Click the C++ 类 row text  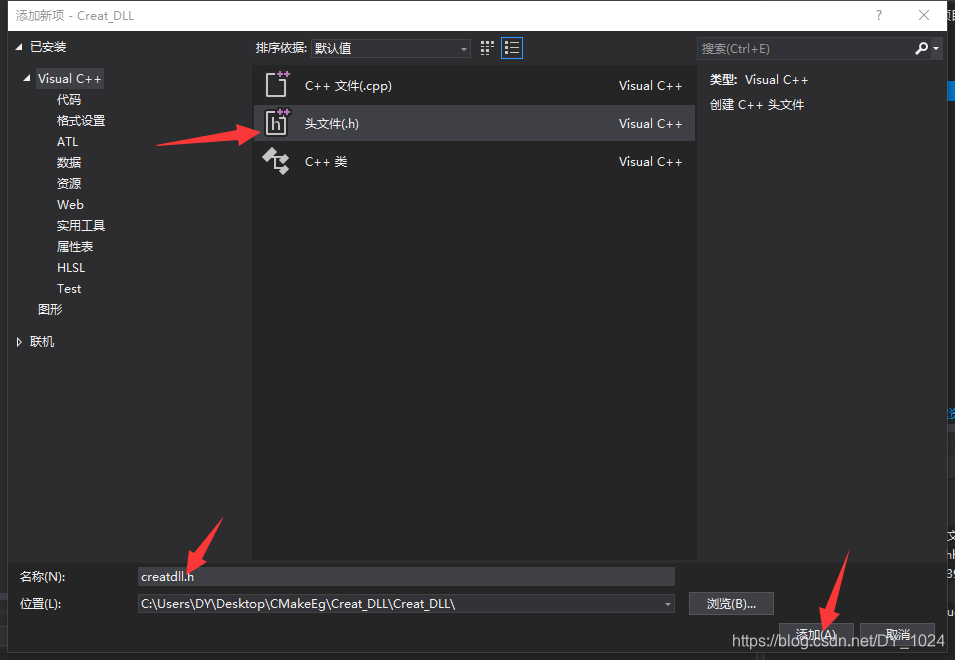(x=326, y=162)
